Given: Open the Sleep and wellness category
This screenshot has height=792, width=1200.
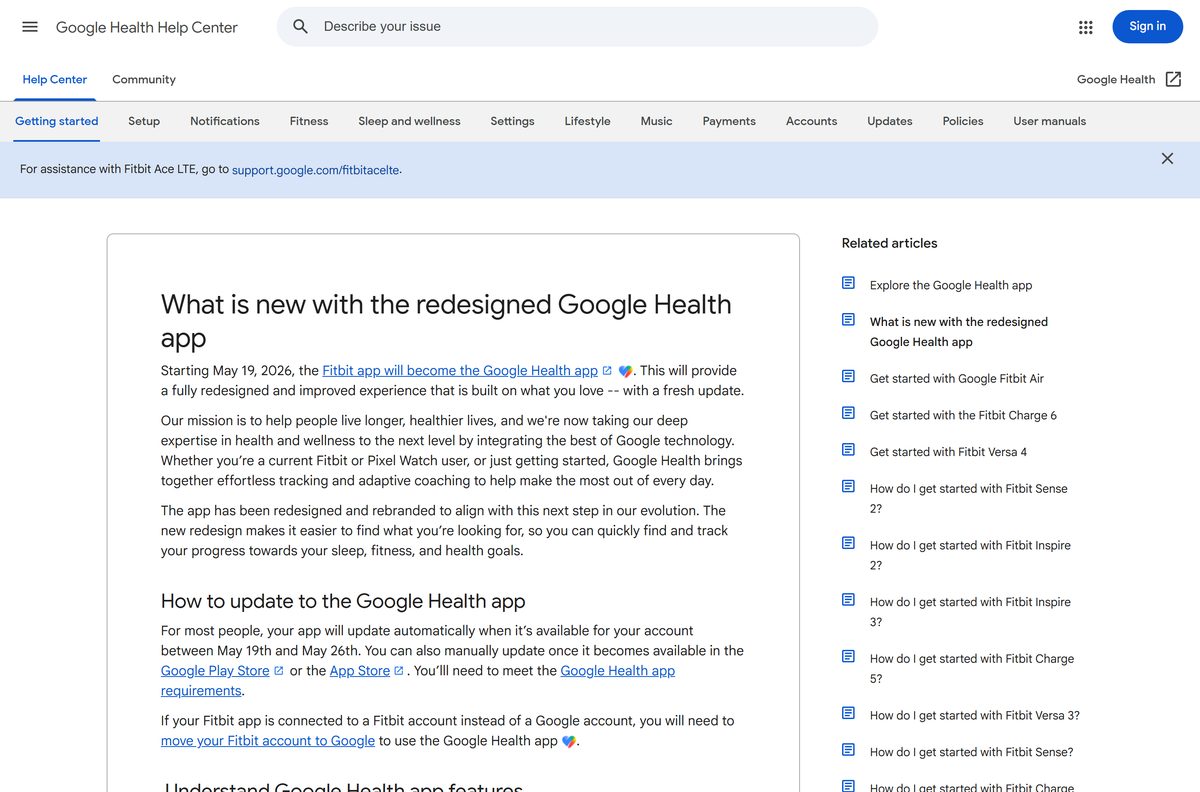Looking at the screenshot, I should (x=410, y=121).
